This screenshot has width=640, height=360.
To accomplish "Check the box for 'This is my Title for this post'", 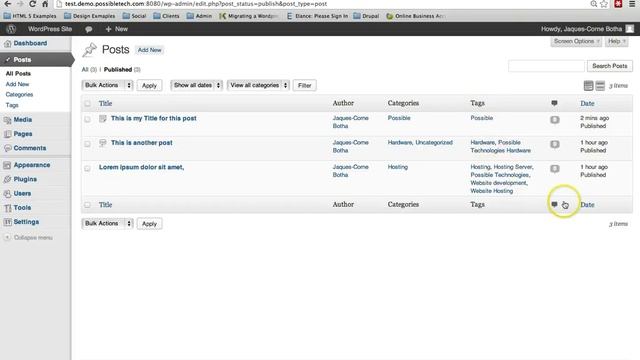I will (87, 120).
